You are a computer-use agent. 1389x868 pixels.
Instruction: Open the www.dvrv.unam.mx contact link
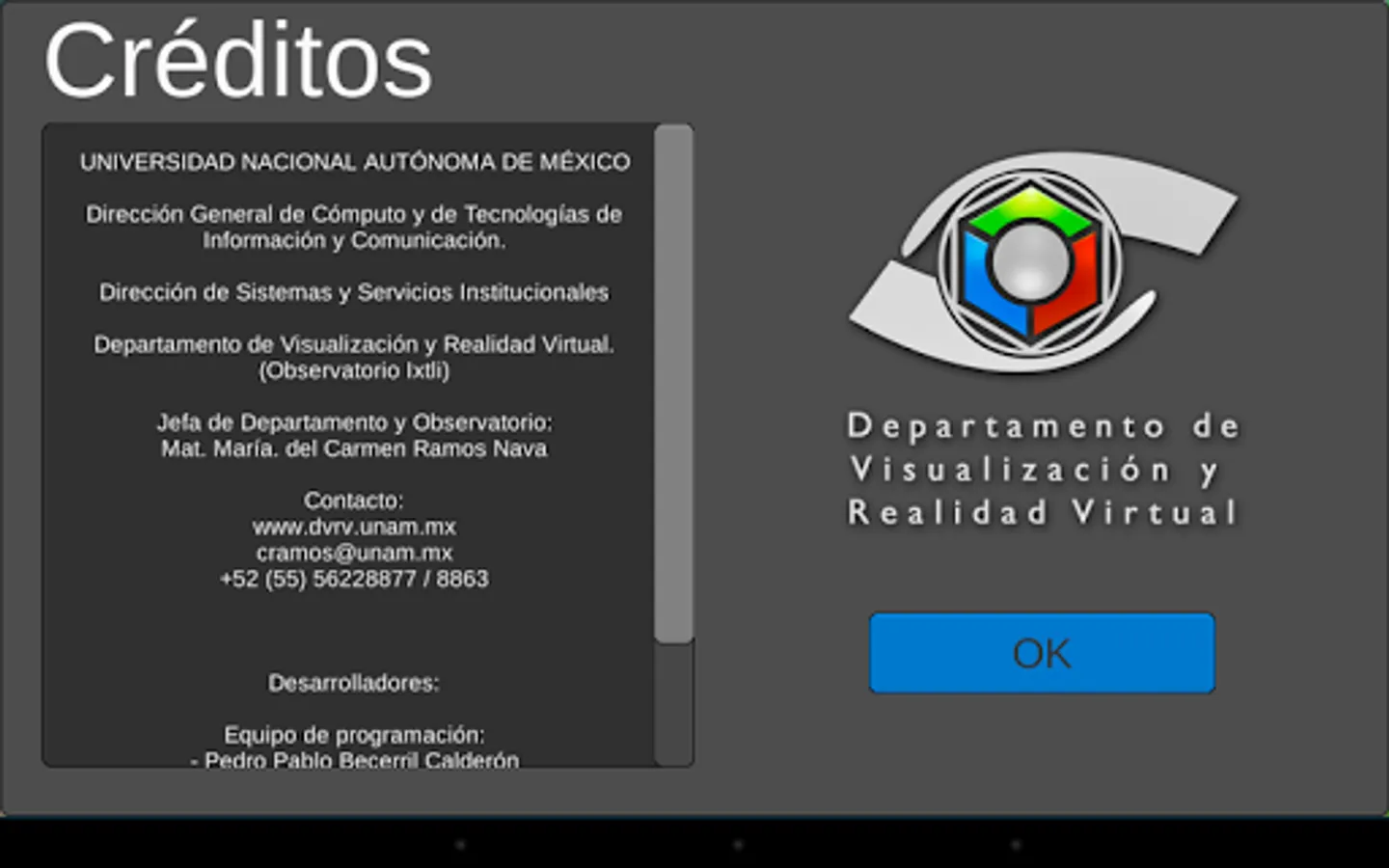coord(354,527)
